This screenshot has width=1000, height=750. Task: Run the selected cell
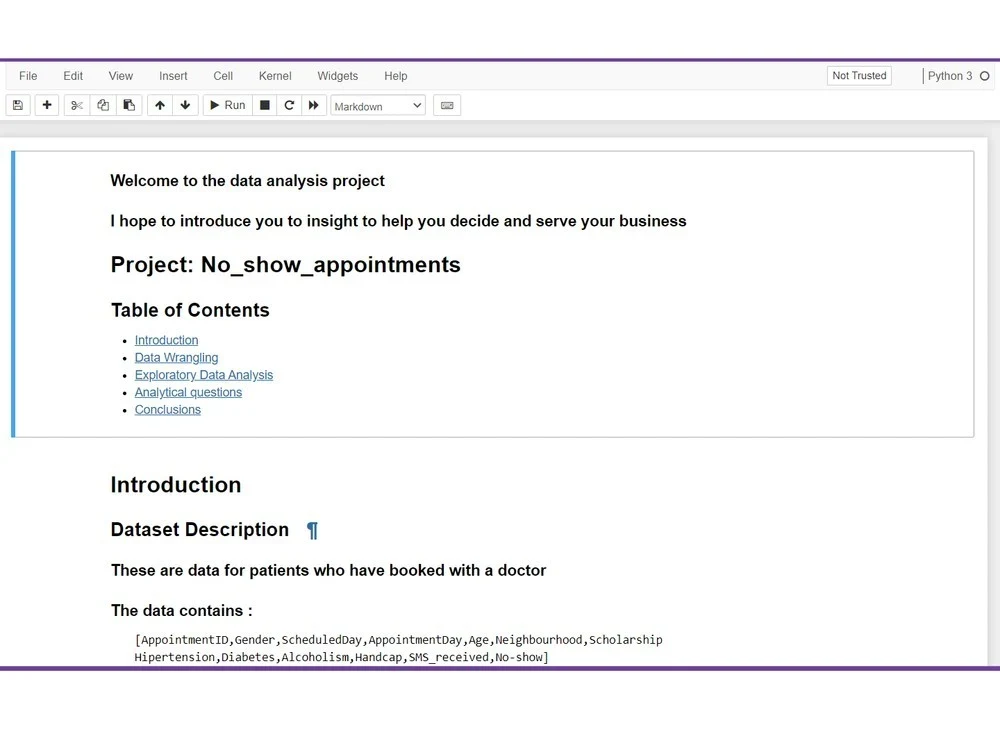[x=228, y=105]
